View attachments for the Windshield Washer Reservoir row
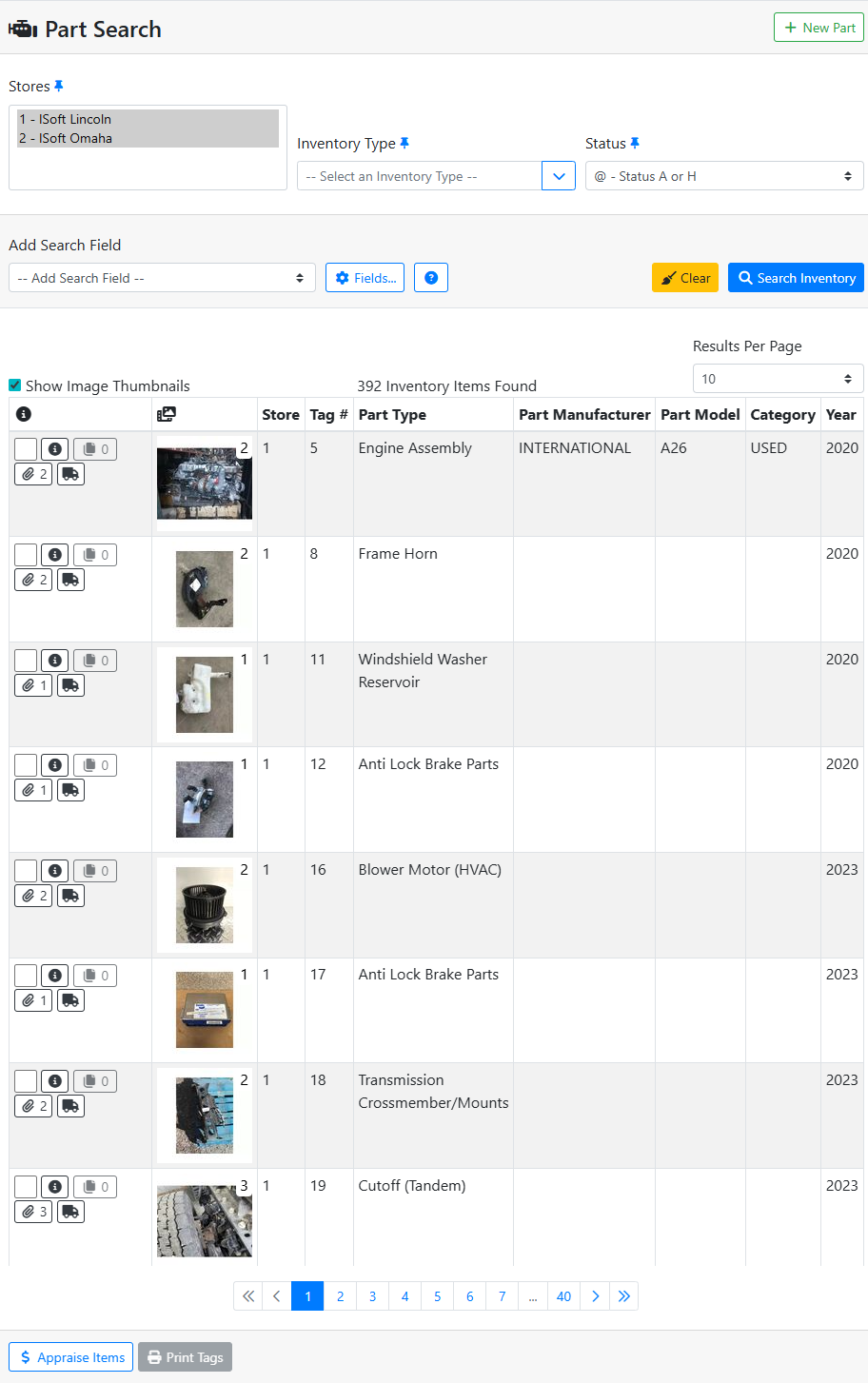Image resolution: width=868 pixels, height=1383 pixels. pos(32,684)
